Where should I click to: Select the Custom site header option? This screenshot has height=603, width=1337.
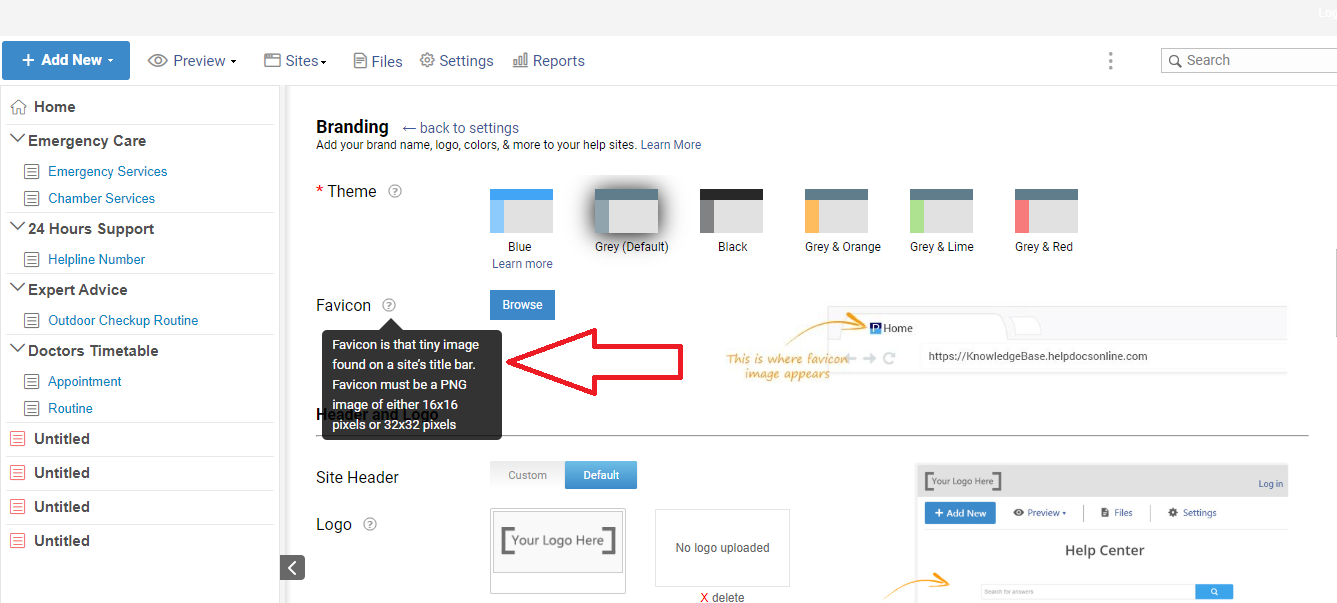pos(527,475)
